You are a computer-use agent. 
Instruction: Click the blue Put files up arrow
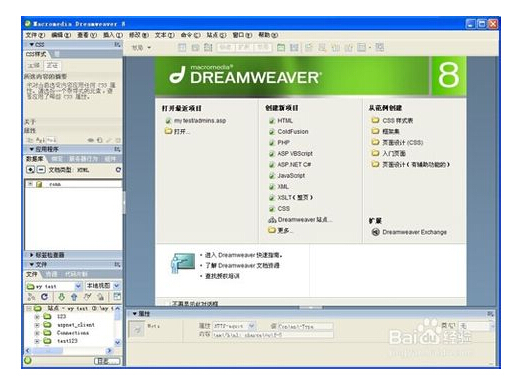(74, 297)
